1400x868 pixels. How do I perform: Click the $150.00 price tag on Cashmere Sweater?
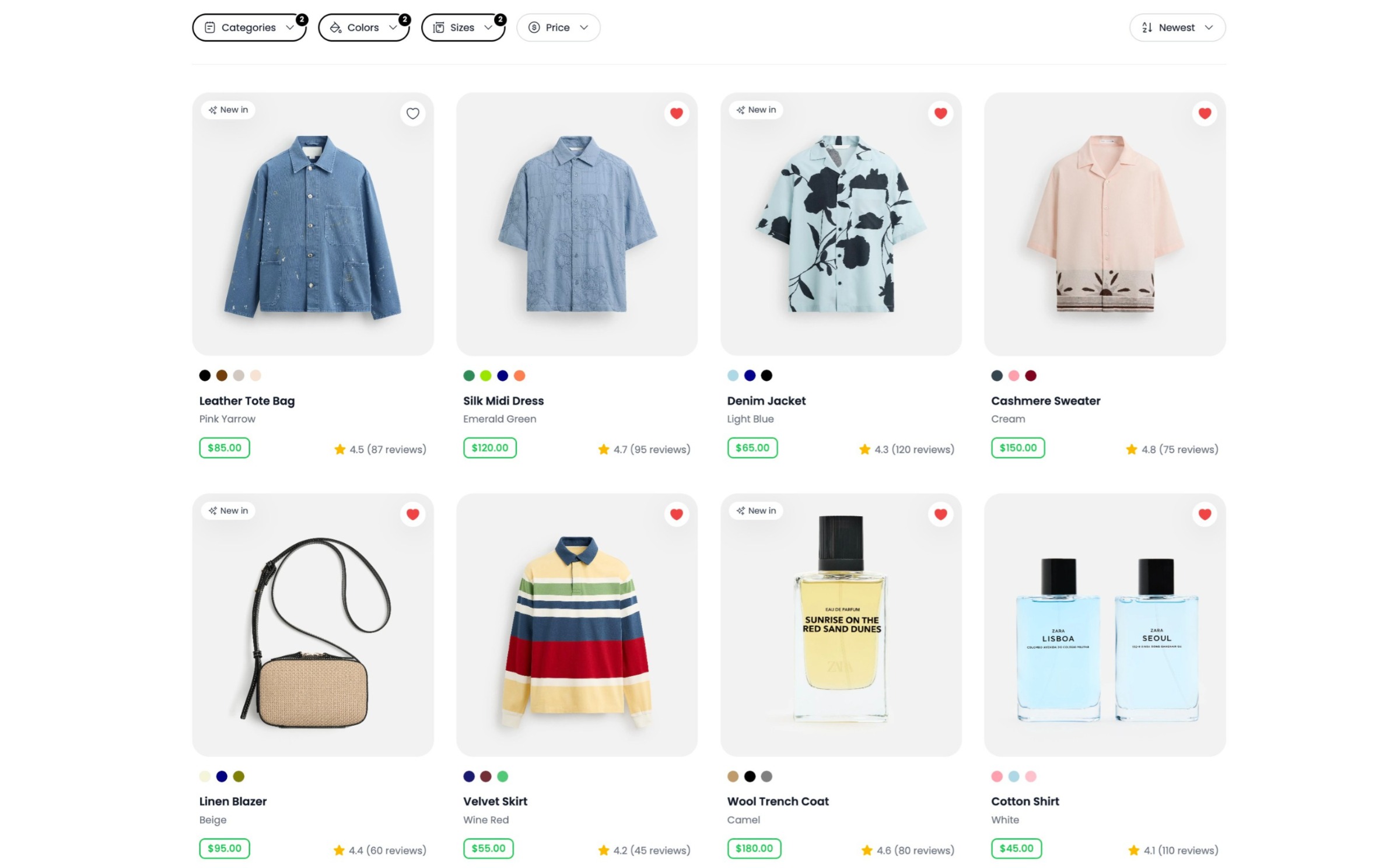[x=1017, y=448]
